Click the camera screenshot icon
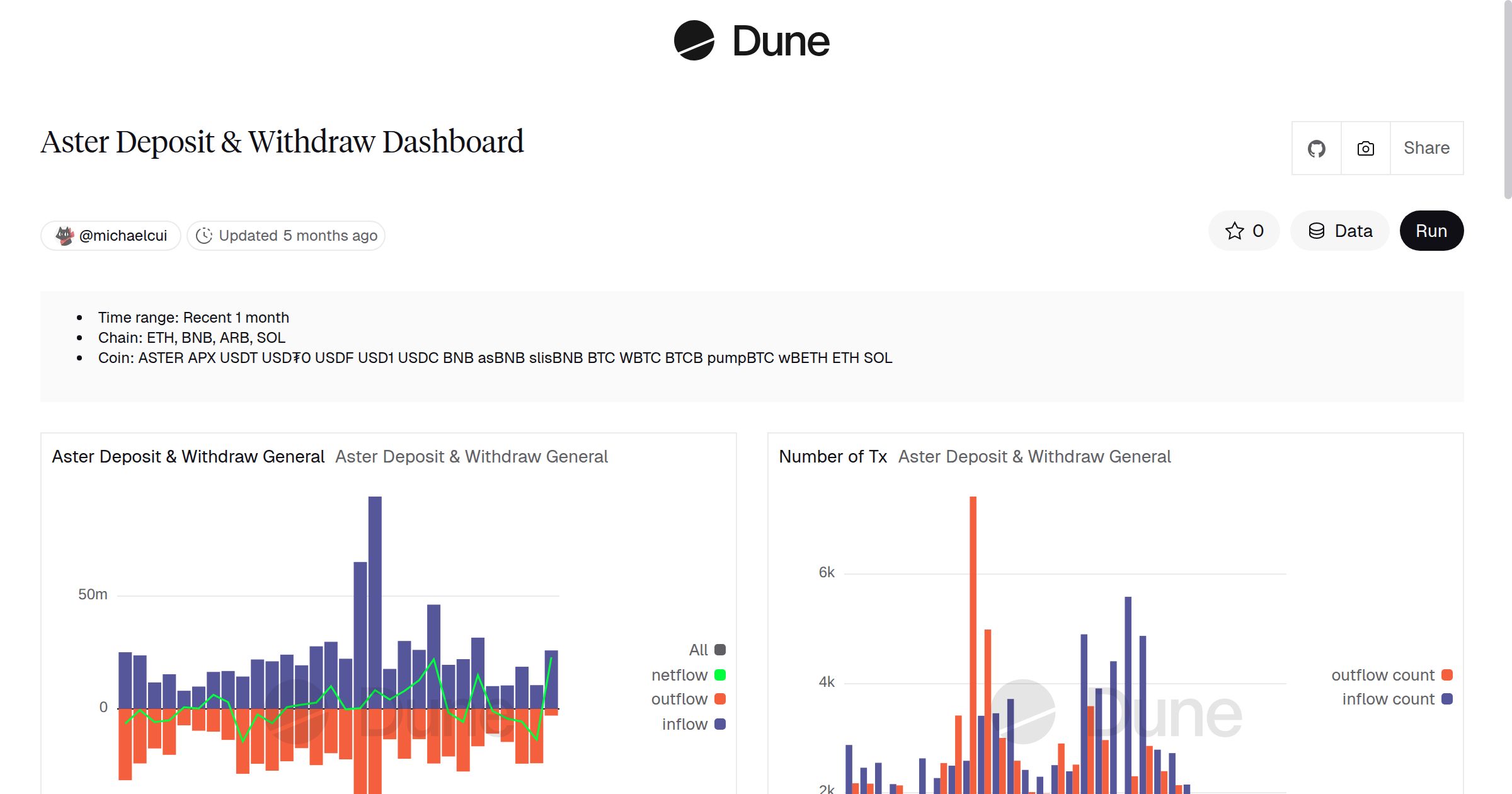1512x794 pixels. (x=1365, y=148)
